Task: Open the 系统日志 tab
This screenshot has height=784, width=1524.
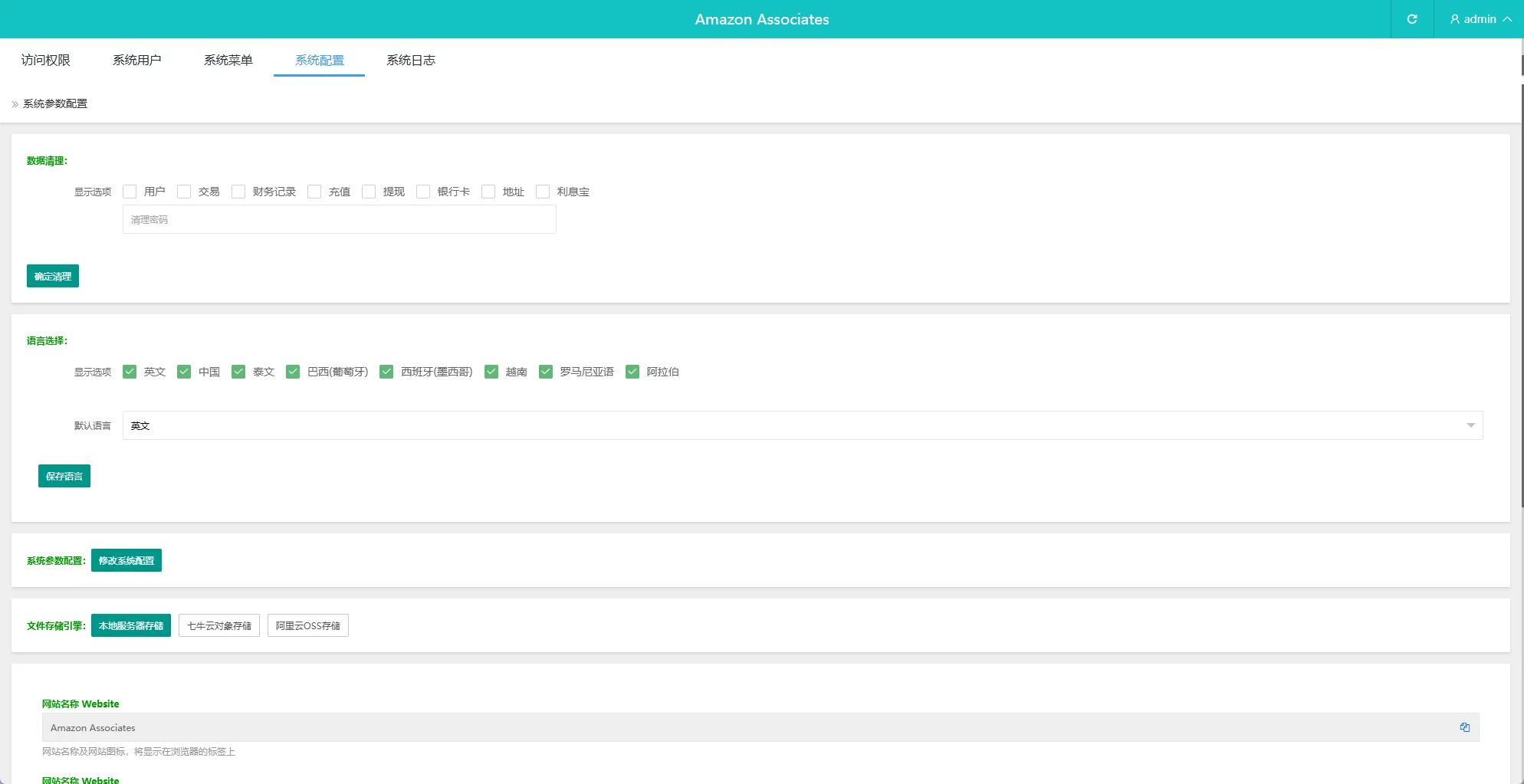Action: (x=410, y=60)
